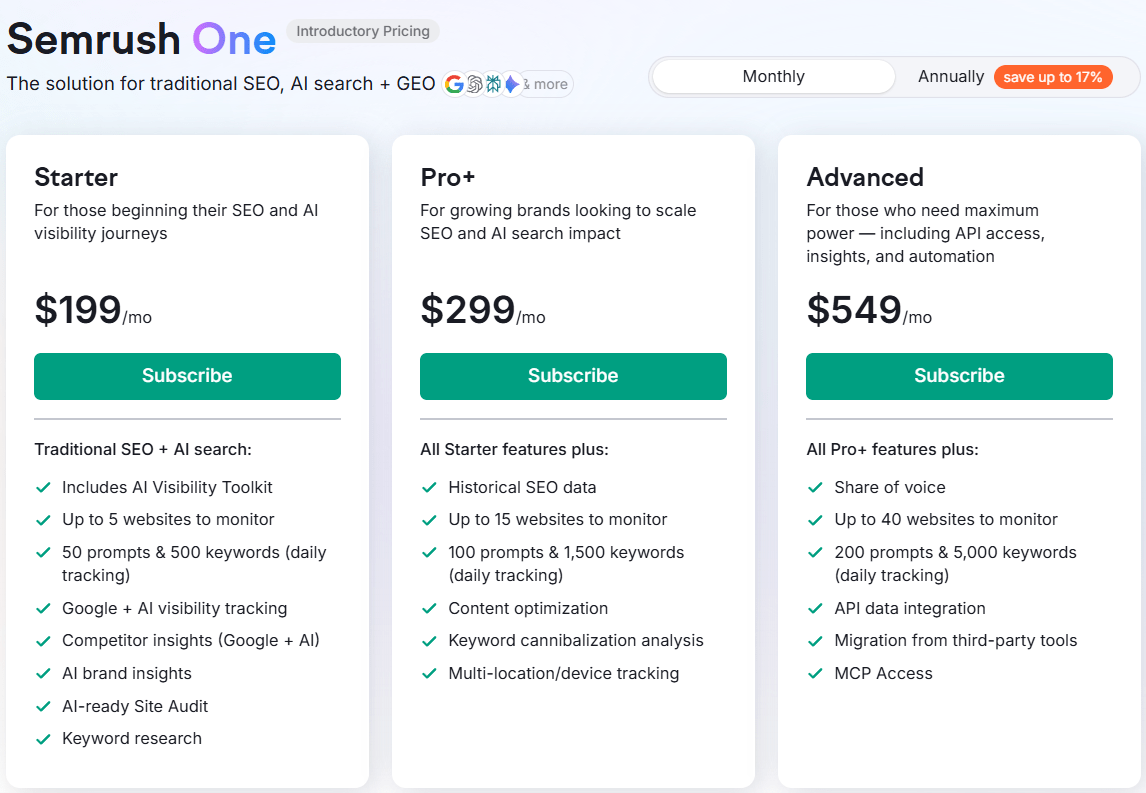Expand the '& more' search engines list
The height and width of the screenshot is (793, 1146).
click(545, 84)
